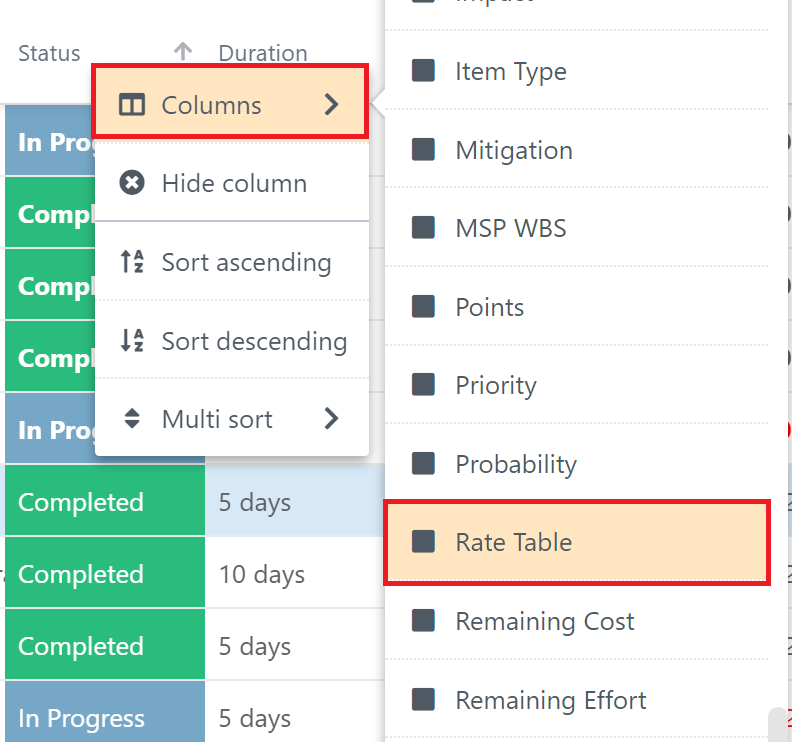Select the green Completed status cell beside 10 days
This screenshot has height=742, width=792.
click(105, 573)
